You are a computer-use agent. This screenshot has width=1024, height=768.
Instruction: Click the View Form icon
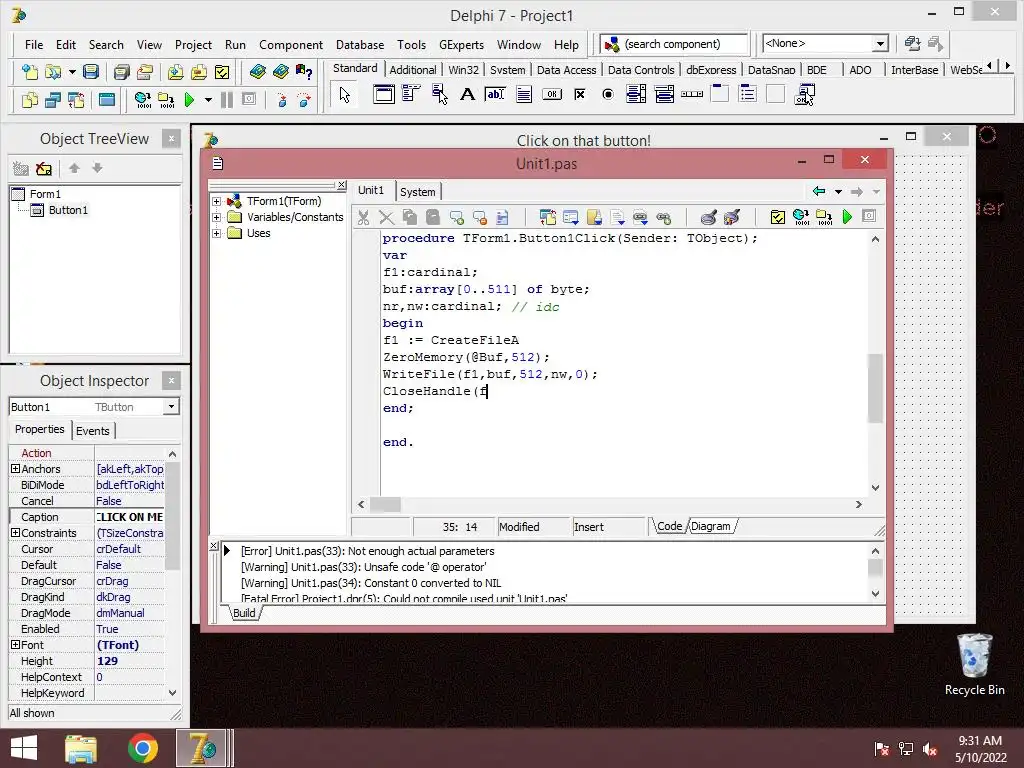point(53,100)
